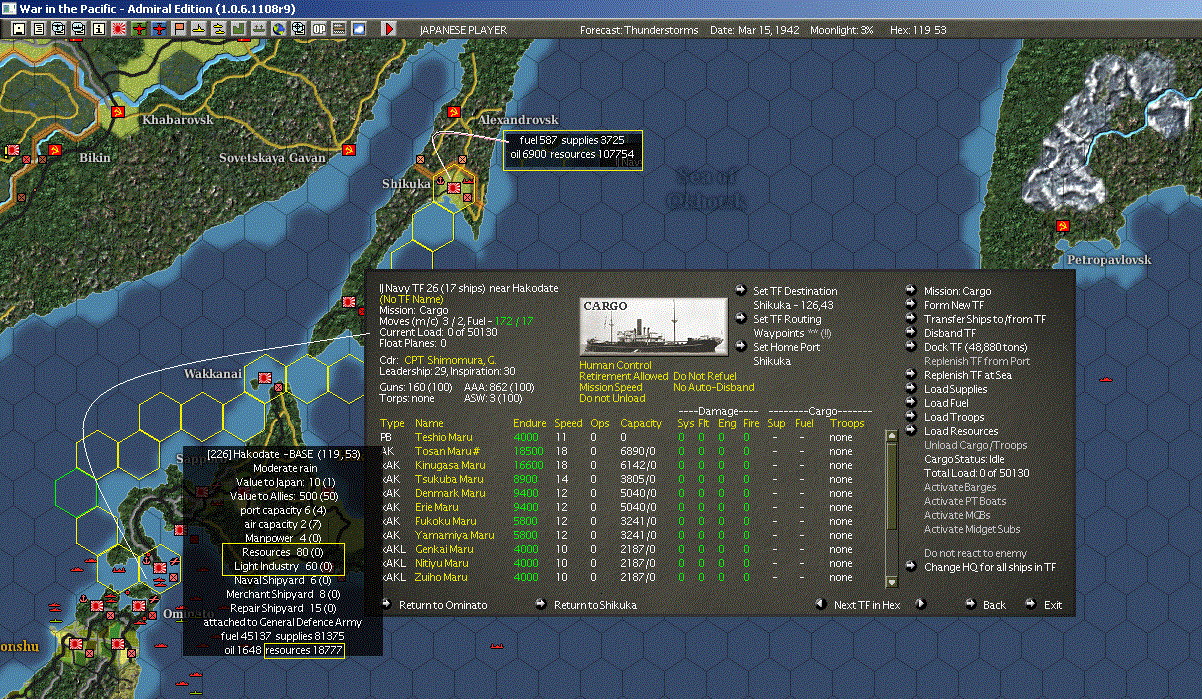Choose Replenish TF at Sea
The height and width of the screenshot is (699, 1202).
968,375
